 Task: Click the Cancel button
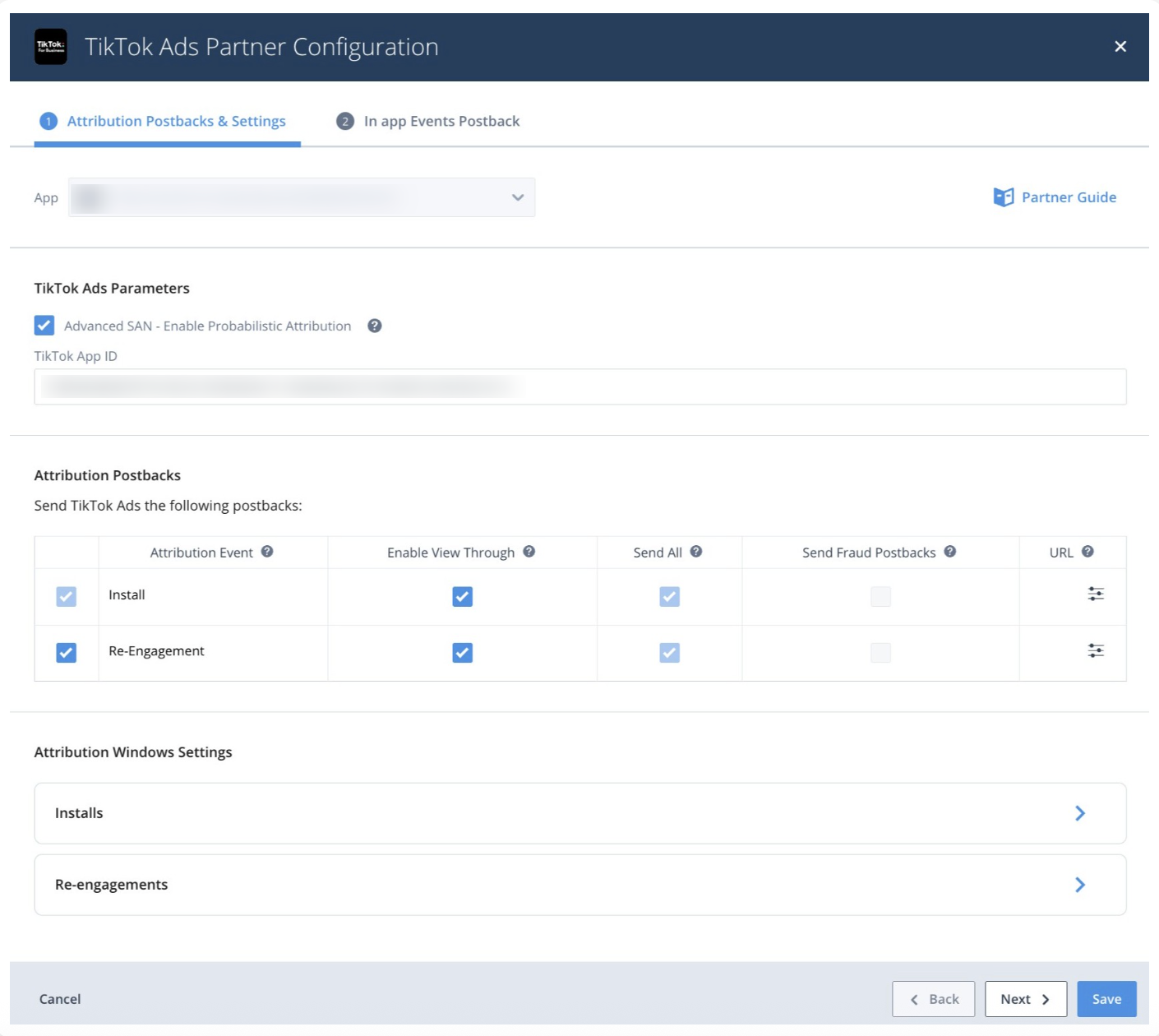(60, 999)
